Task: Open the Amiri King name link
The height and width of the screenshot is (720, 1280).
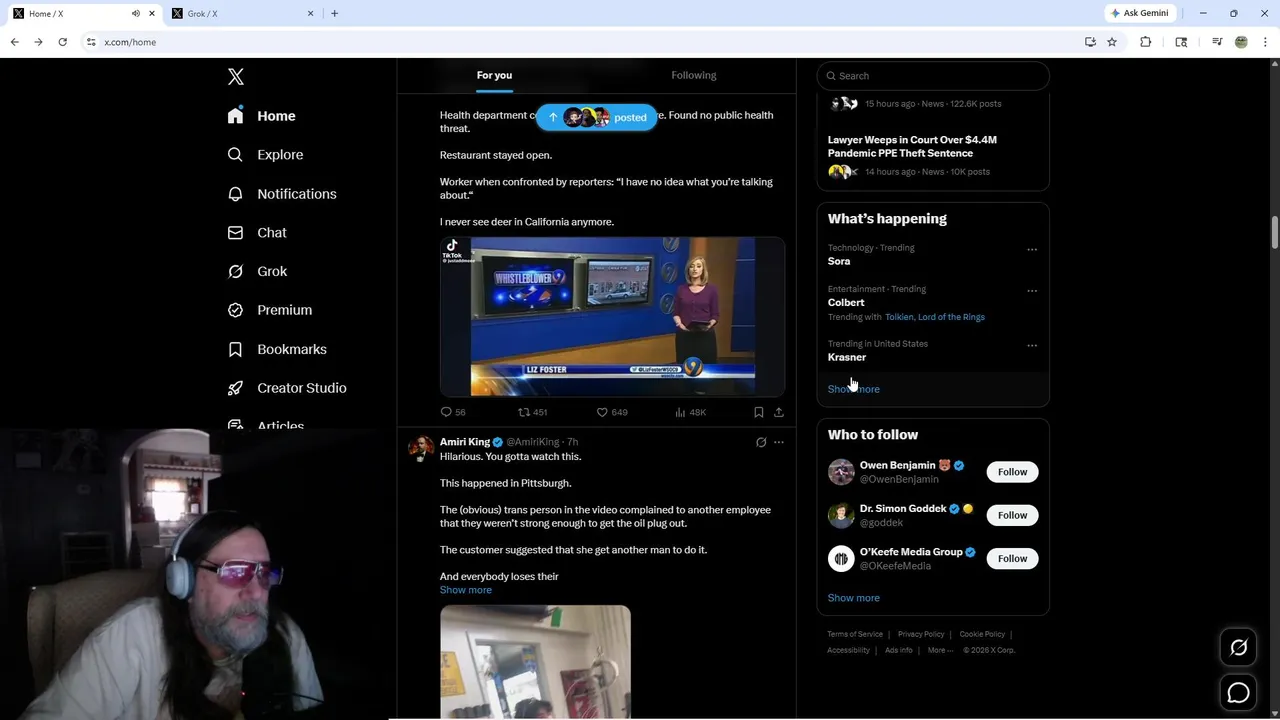Action: tap(465, 442)
